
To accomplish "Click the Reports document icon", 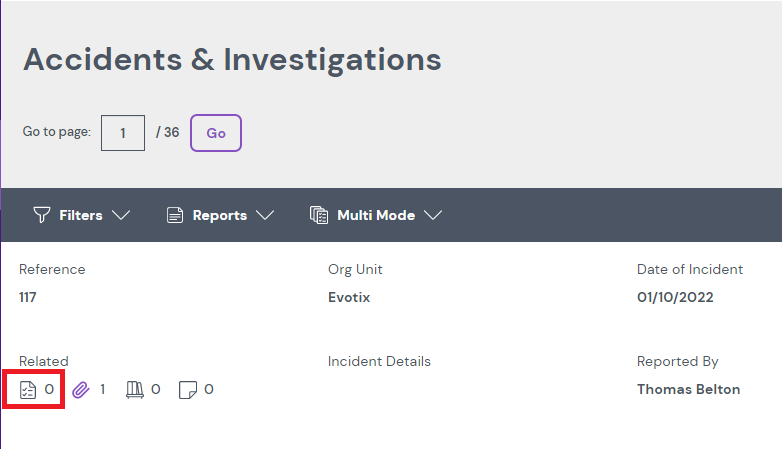I will coord(175,215).
